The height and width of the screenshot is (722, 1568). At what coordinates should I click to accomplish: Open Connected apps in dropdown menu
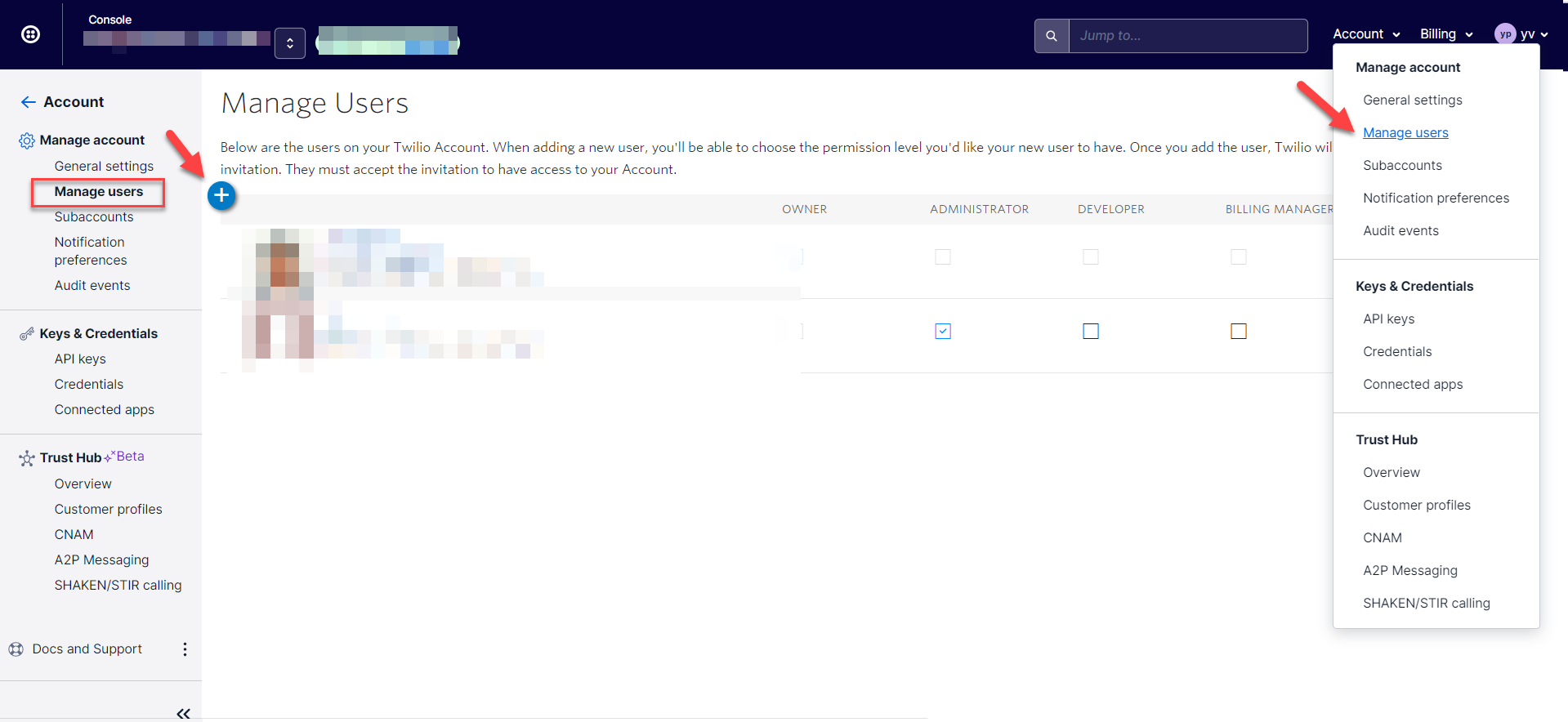(1413, 385)
